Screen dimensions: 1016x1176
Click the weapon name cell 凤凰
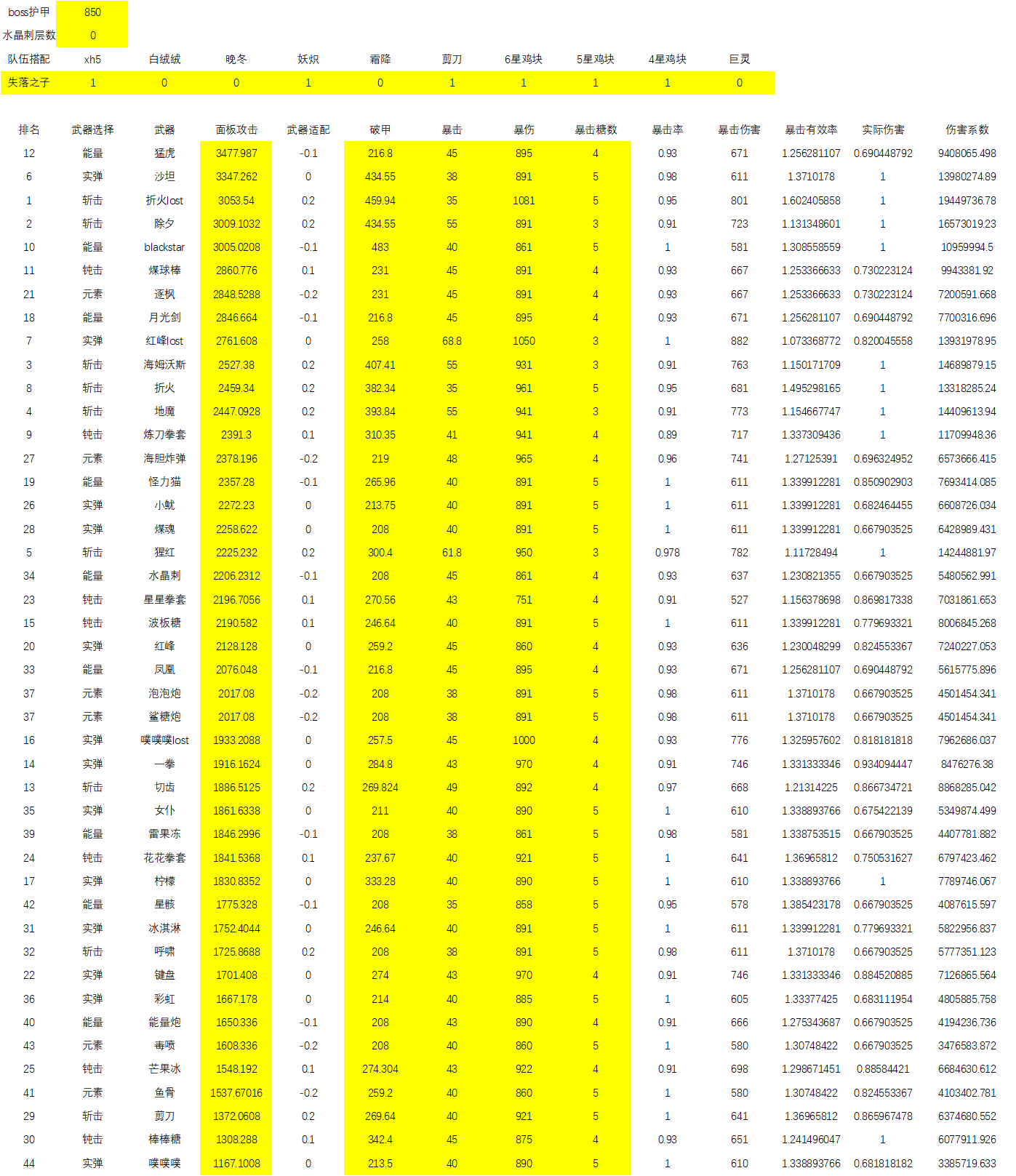coord(164,670)
